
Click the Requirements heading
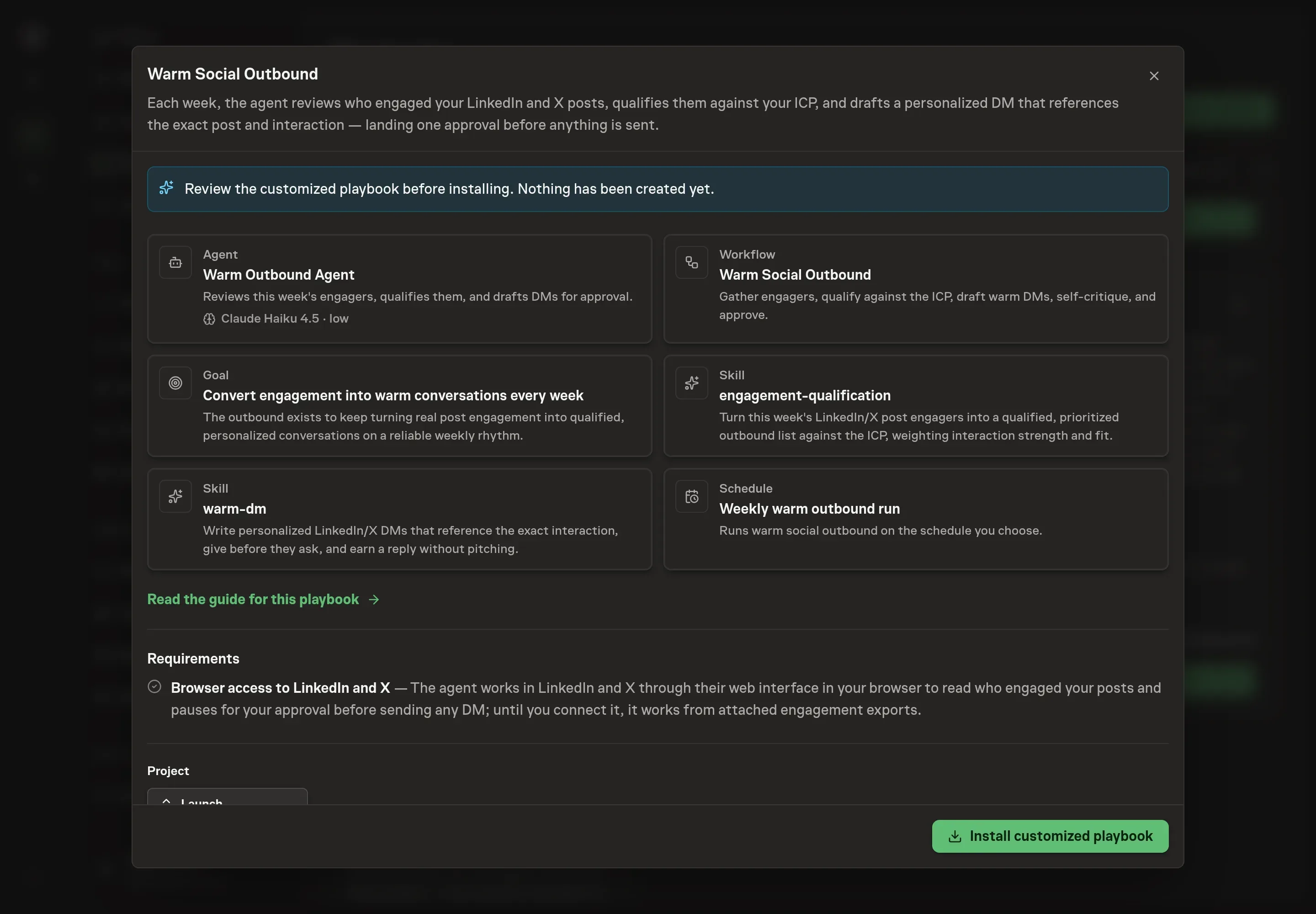[193, 659]
